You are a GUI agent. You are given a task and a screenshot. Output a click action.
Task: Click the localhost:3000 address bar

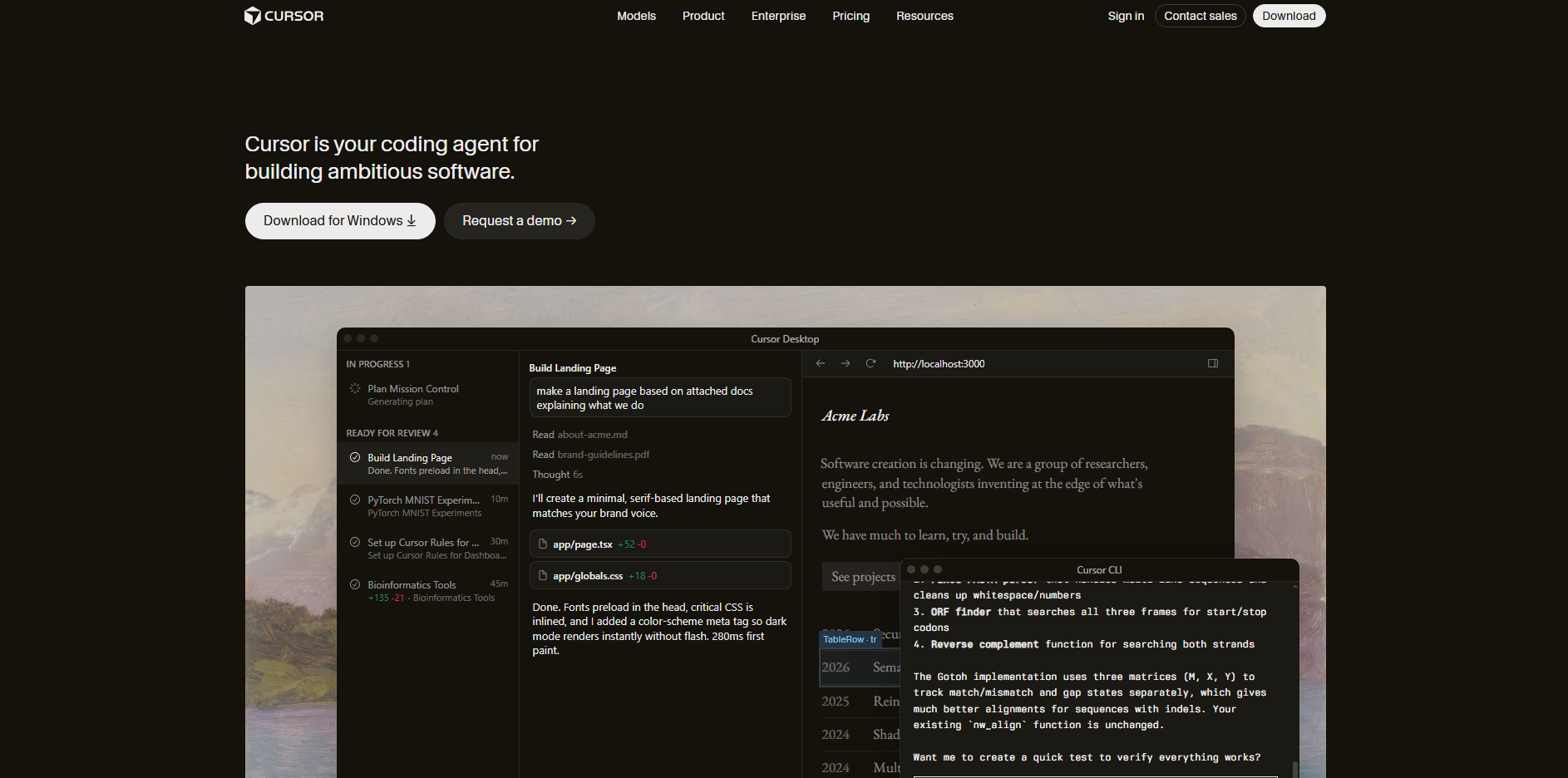(x=939, y=364)
